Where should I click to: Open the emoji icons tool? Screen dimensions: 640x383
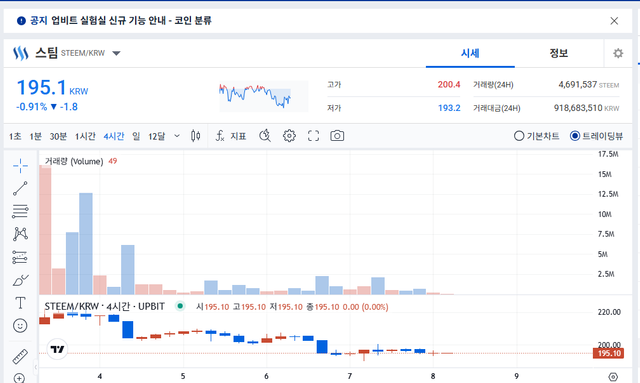point(20,325)
